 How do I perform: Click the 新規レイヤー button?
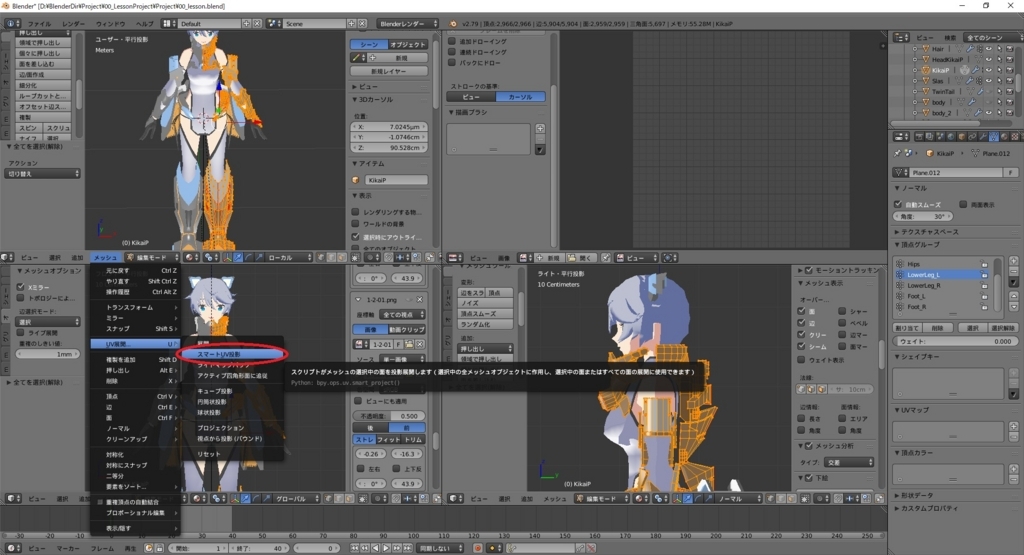[389, 71]
